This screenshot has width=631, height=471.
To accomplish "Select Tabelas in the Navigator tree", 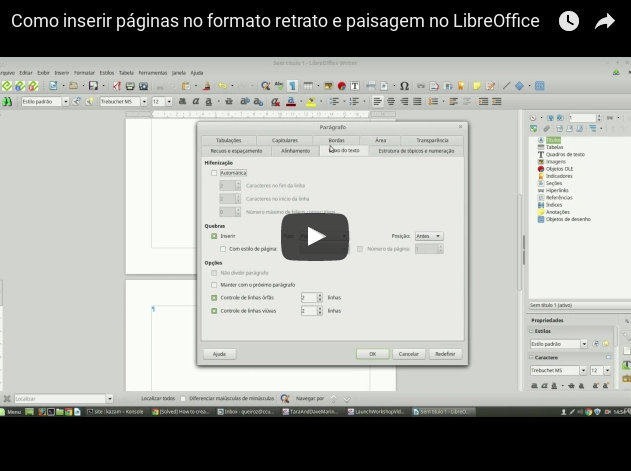I will point(555,147).
